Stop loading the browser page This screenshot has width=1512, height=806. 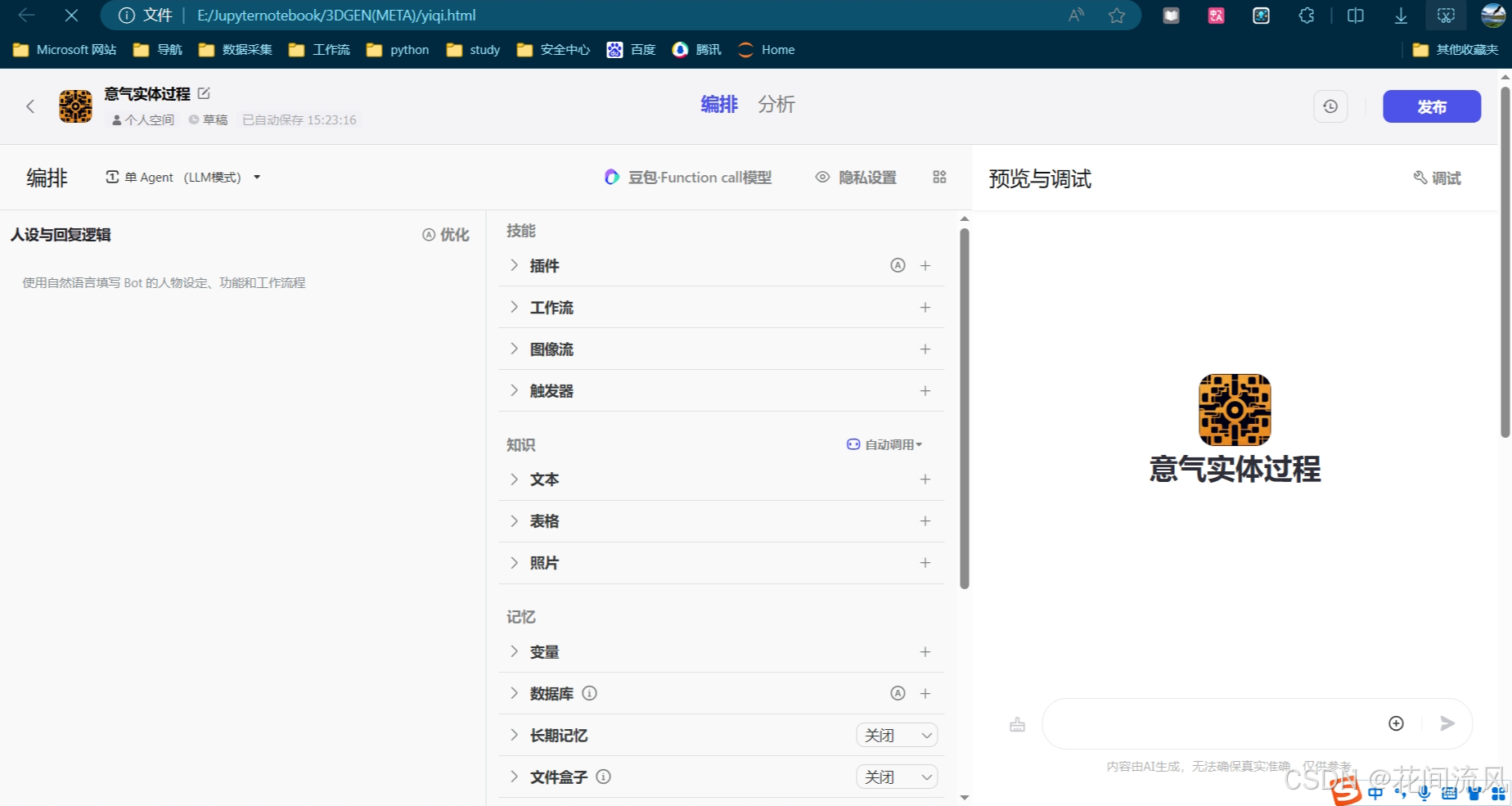pos(71,15)
